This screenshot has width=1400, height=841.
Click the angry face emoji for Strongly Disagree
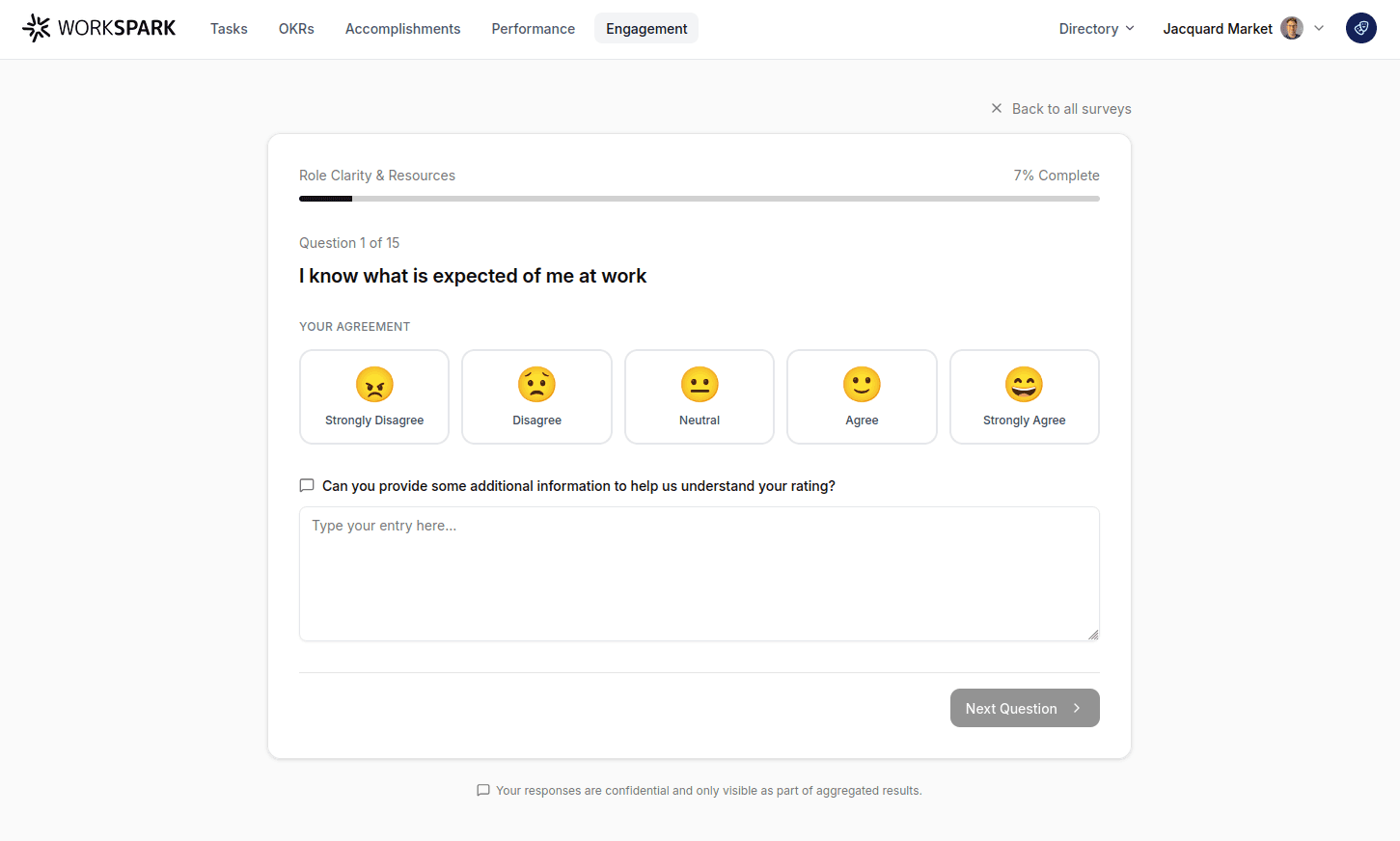pos(373,384)
